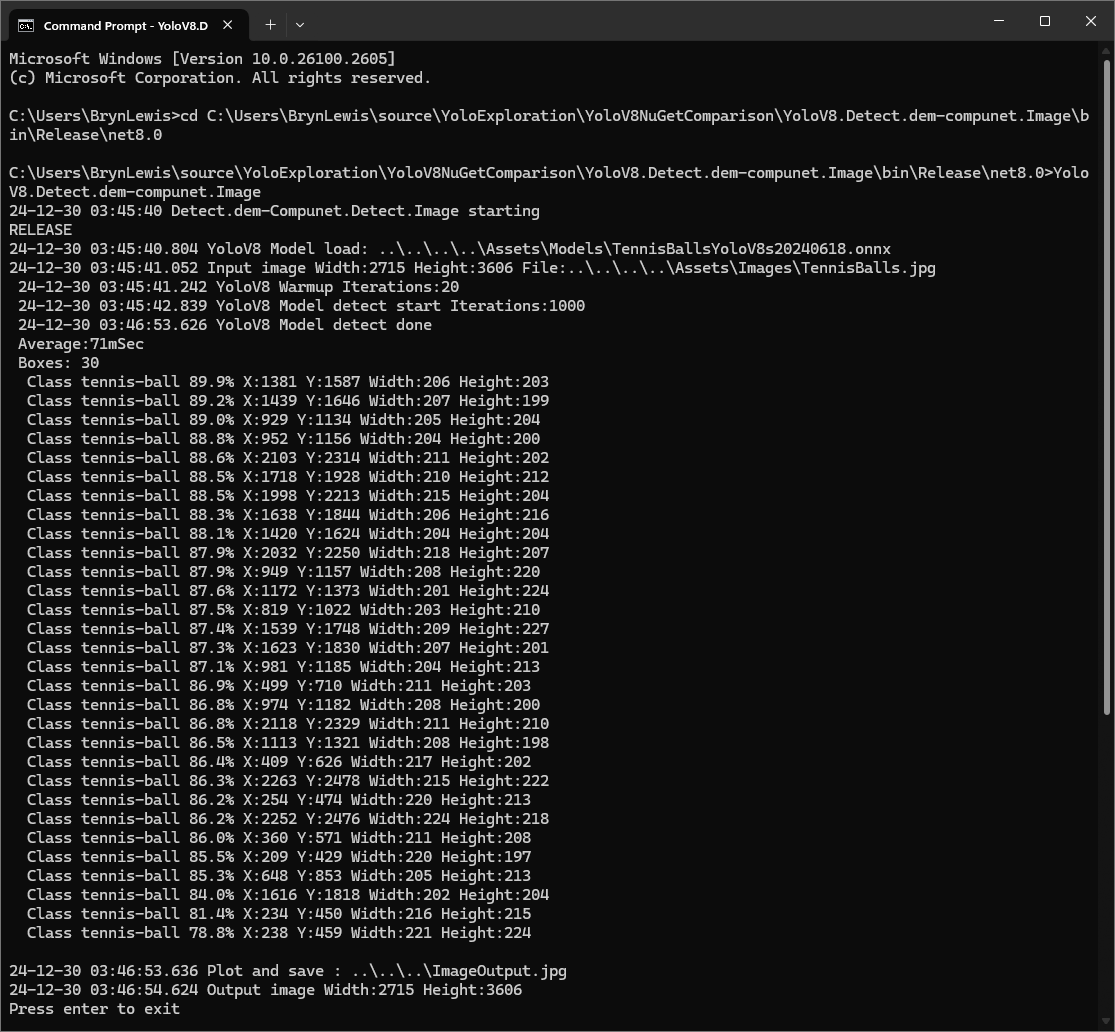Minimize the terminal window

[x=999, y=21]
